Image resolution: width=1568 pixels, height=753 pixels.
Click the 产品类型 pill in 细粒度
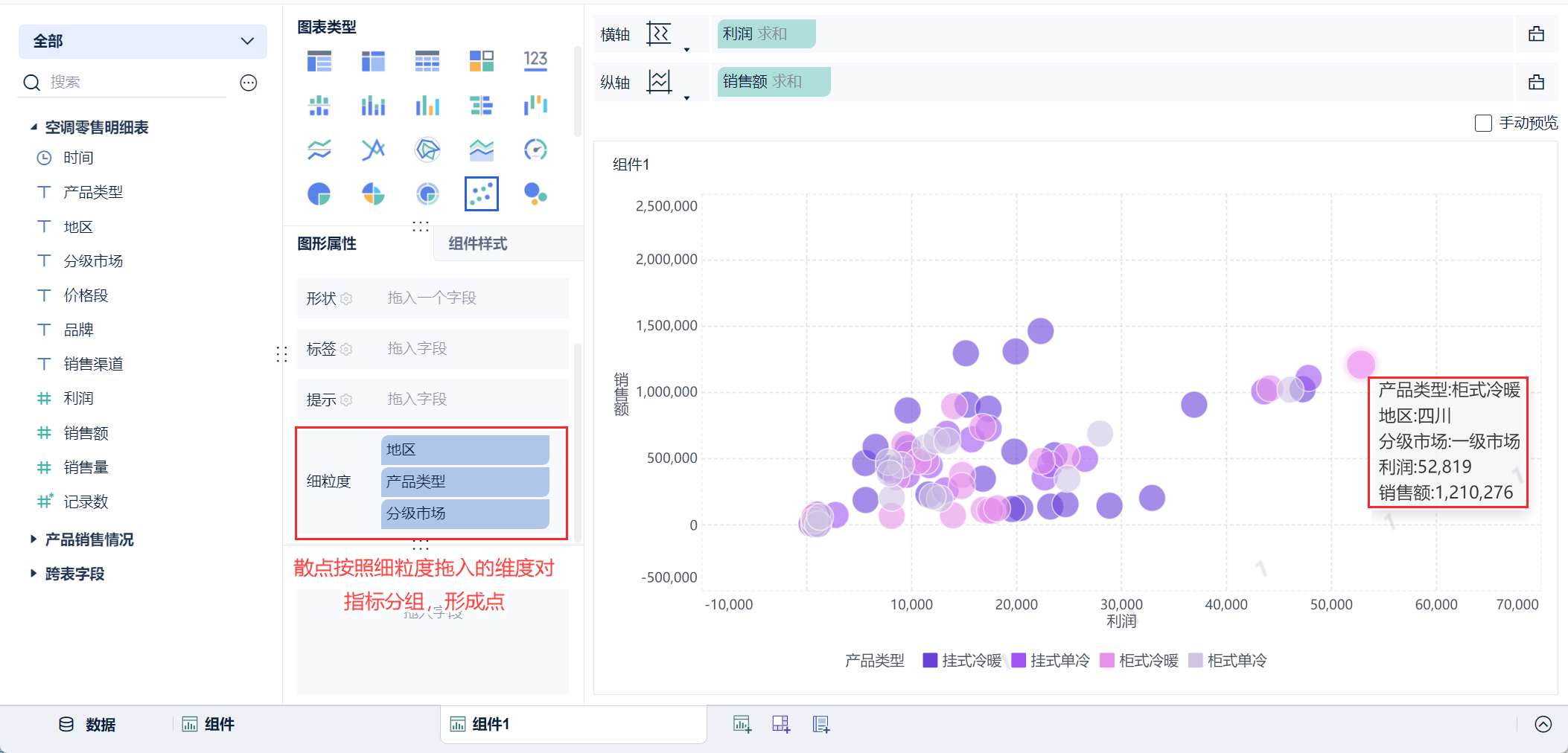pyautogui.click(x=465, y=481)
